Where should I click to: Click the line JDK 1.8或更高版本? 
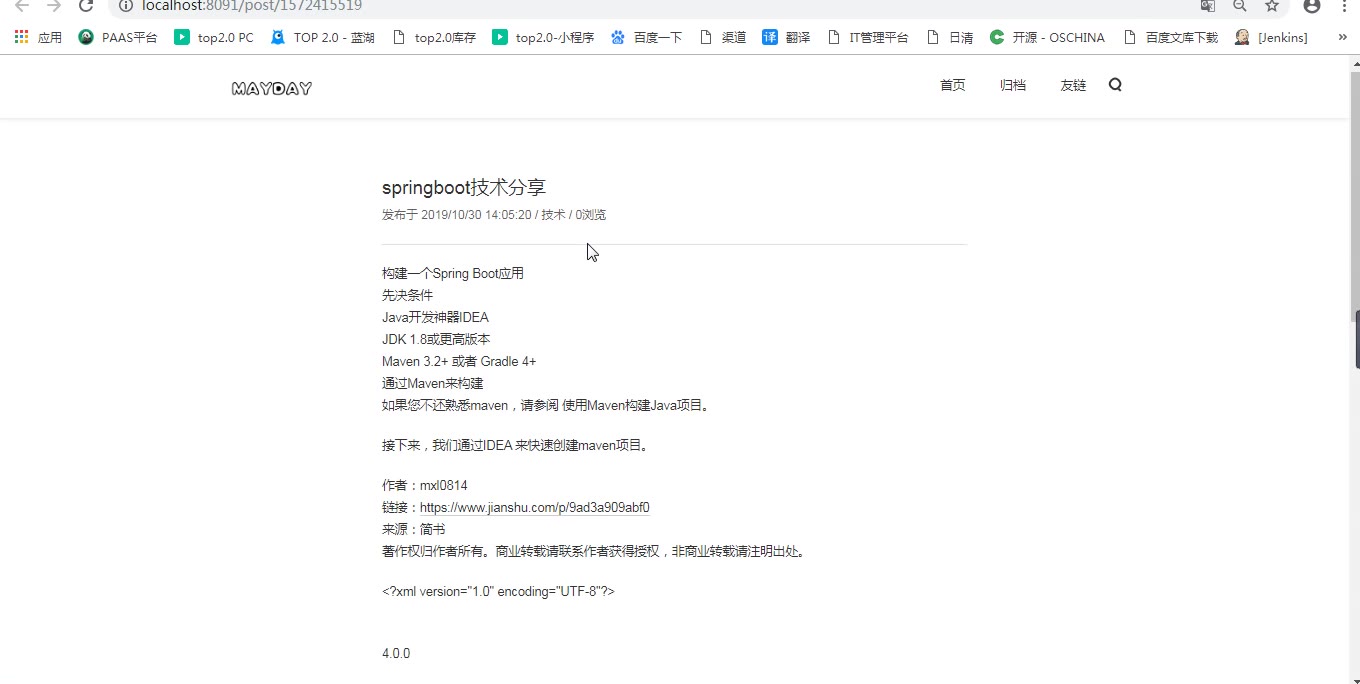point(436,339)
